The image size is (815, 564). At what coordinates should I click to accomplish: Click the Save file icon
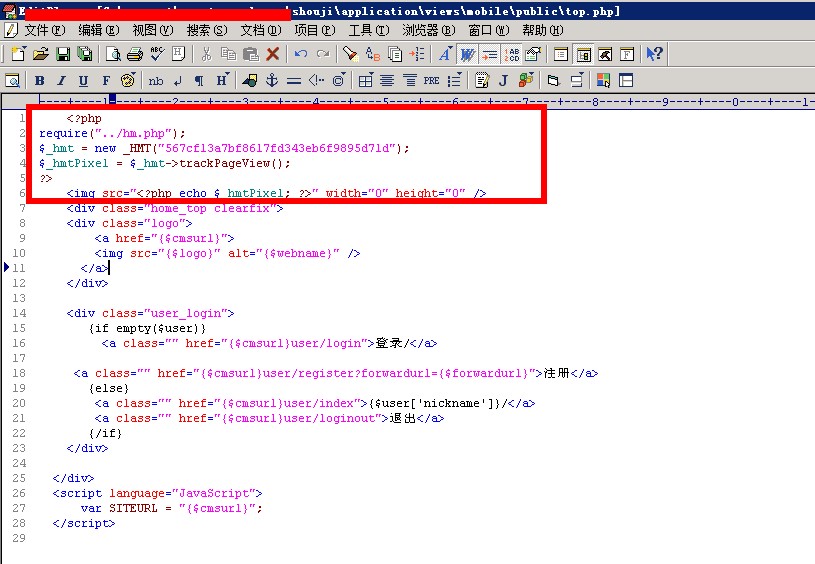[63, 54]
